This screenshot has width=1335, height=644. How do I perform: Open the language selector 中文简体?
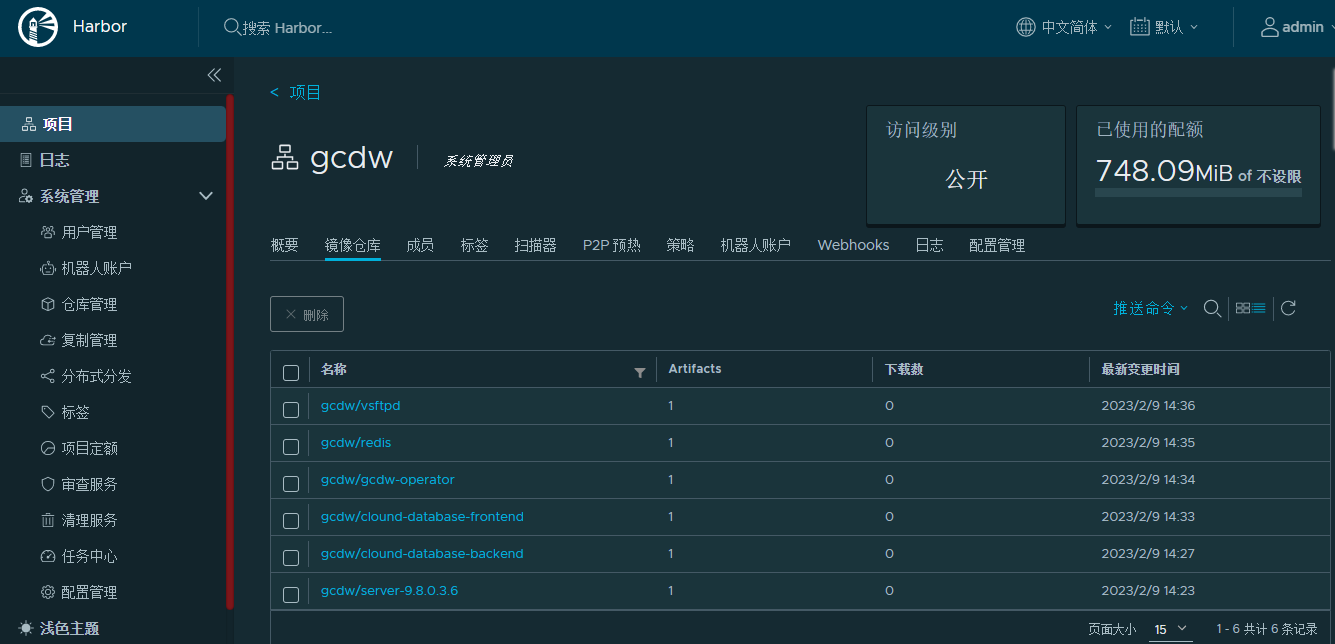tap(1063, 27)
